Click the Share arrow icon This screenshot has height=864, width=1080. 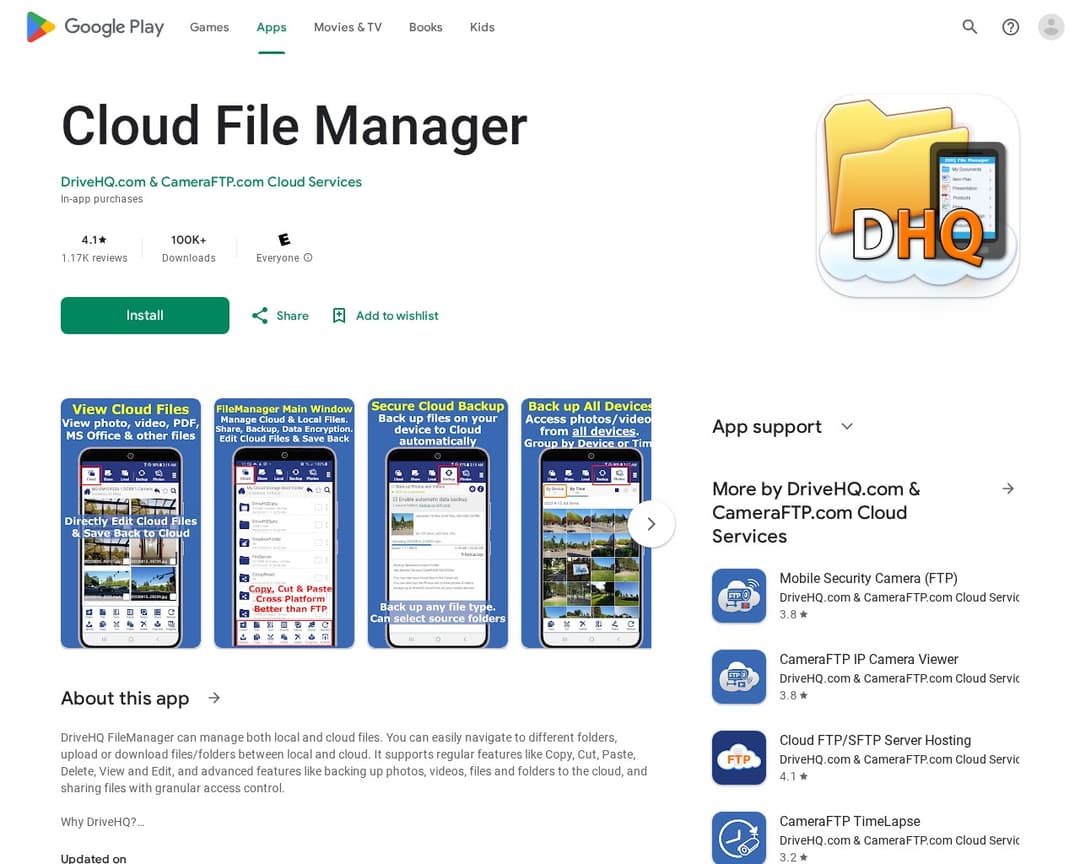pyautogui.click(x=260, y=316)
